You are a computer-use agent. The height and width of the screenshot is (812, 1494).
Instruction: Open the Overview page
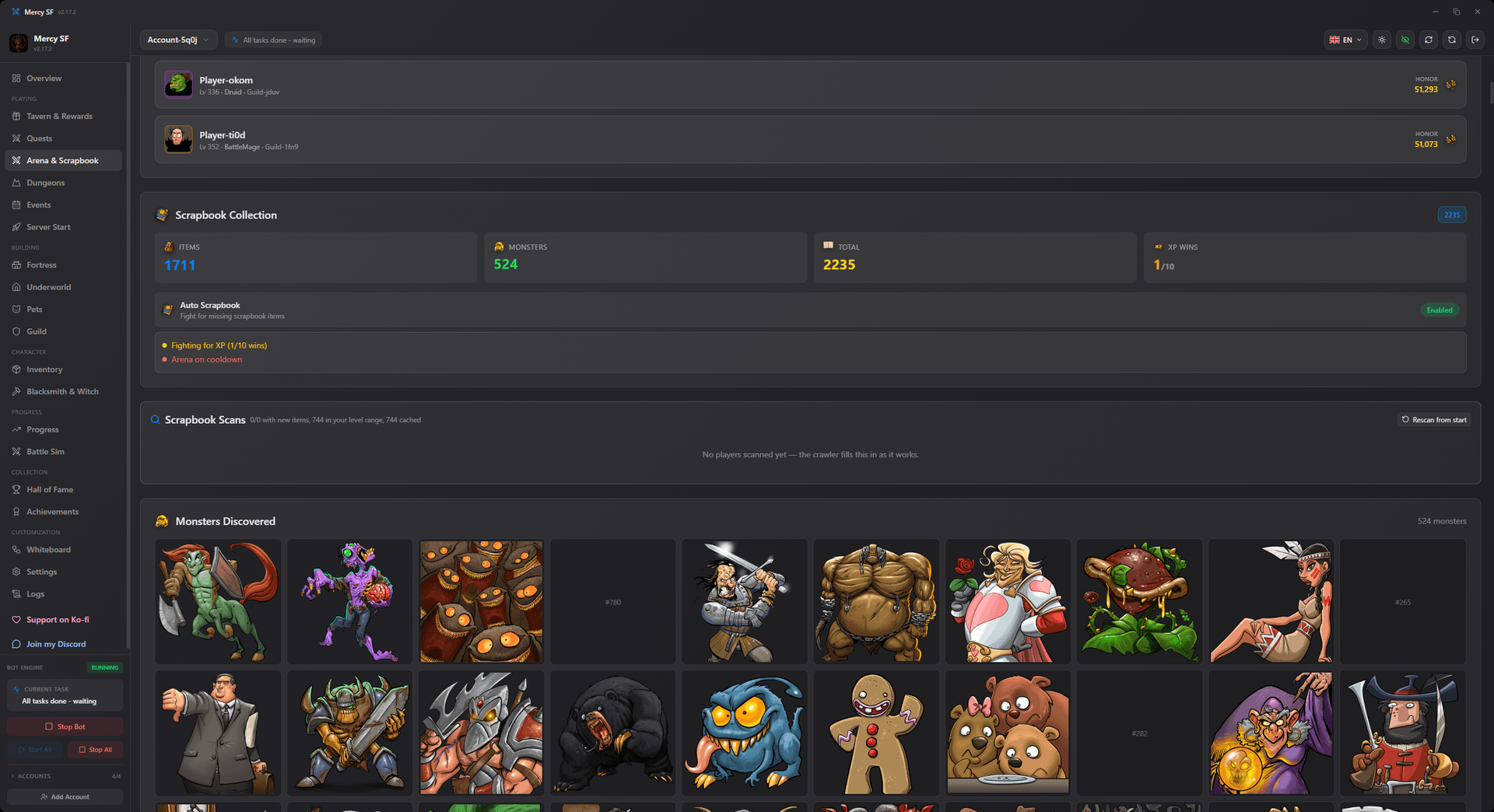(x=63, y=79)
